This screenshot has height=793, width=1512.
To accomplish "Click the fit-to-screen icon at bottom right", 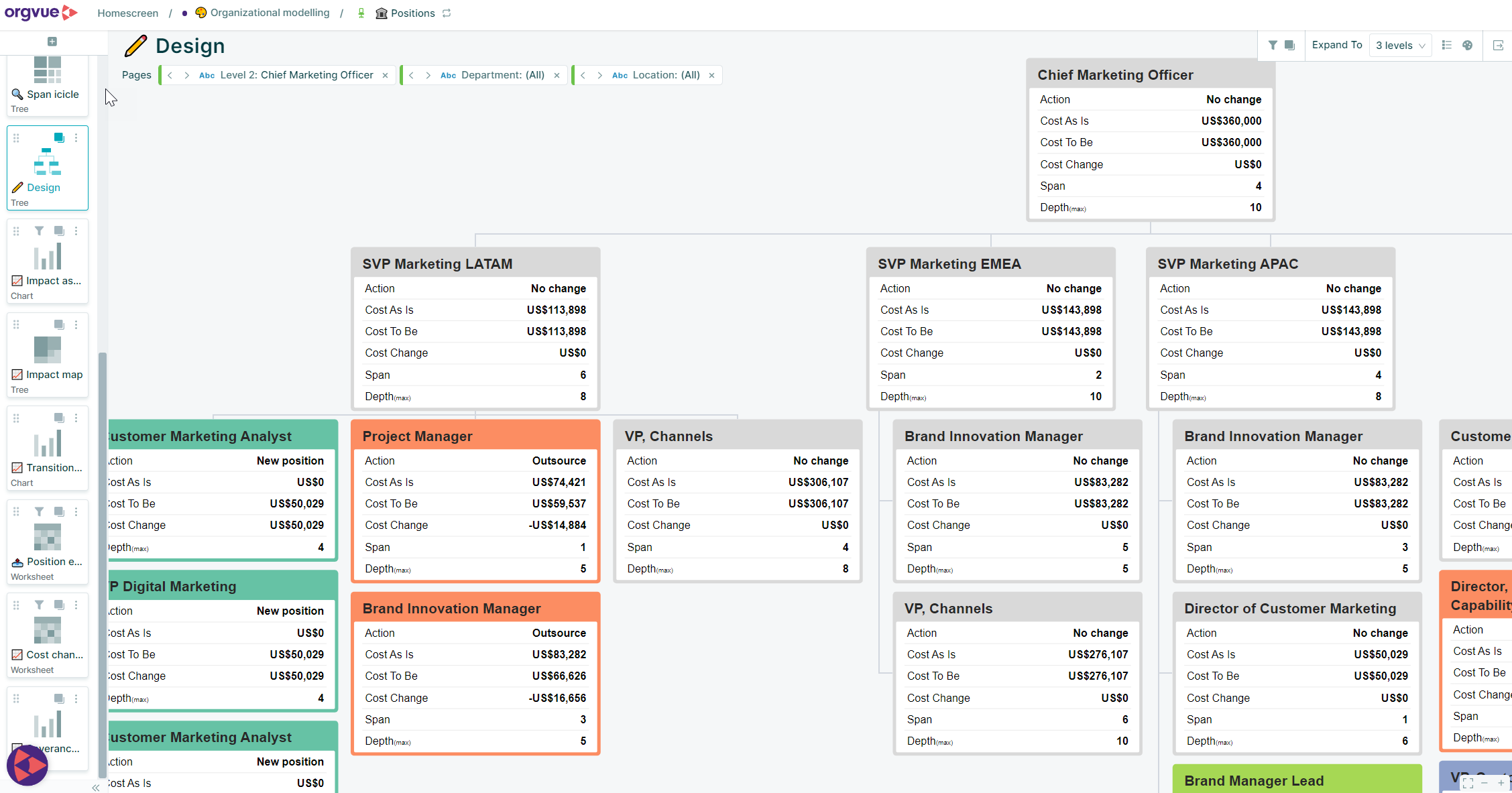I will pos(1468,783).
